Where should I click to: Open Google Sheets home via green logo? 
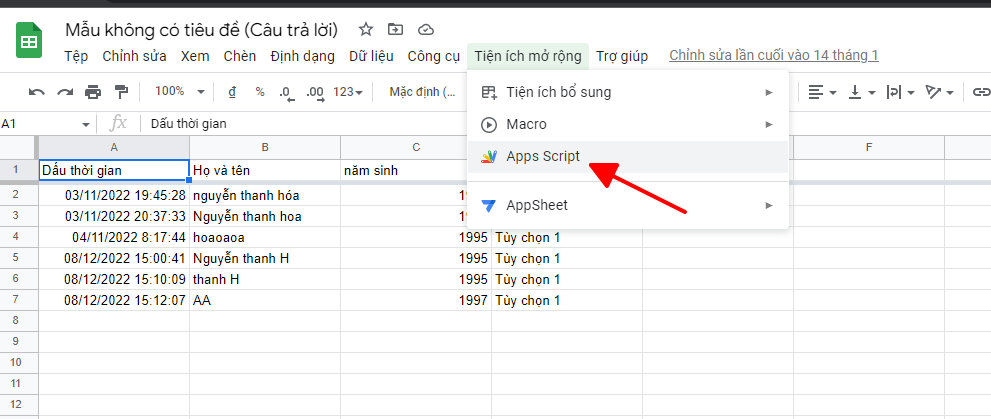[x=29, y=42]
